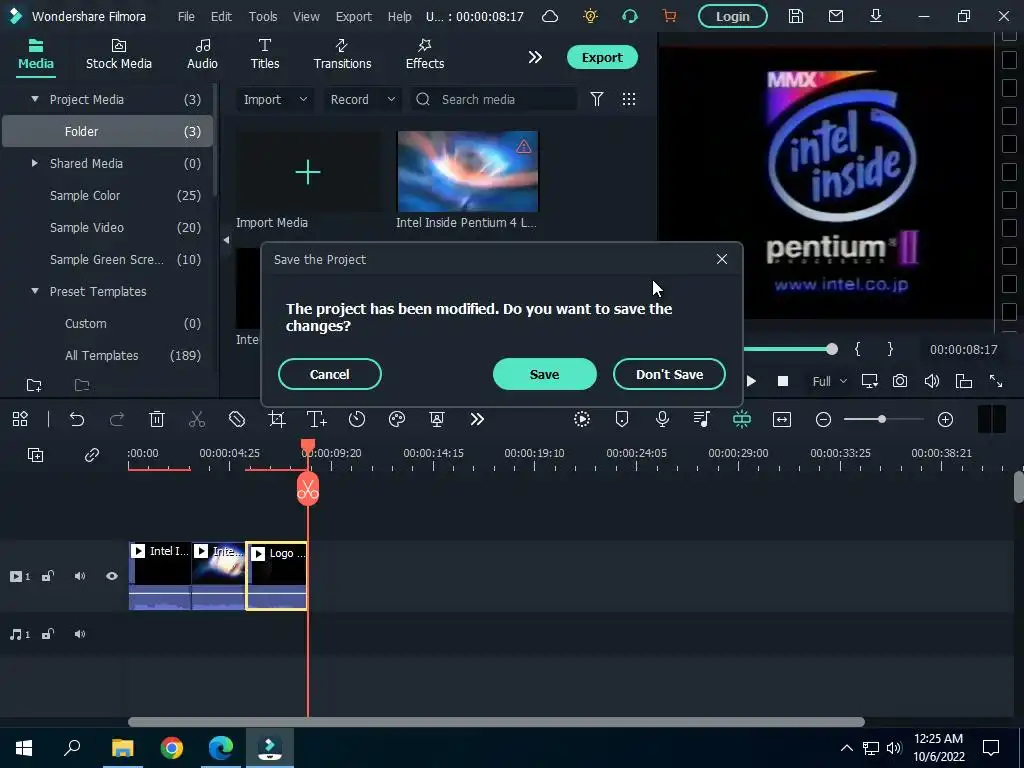
Task: Click the Delete trash icon
Action: (x=157, y=419)
